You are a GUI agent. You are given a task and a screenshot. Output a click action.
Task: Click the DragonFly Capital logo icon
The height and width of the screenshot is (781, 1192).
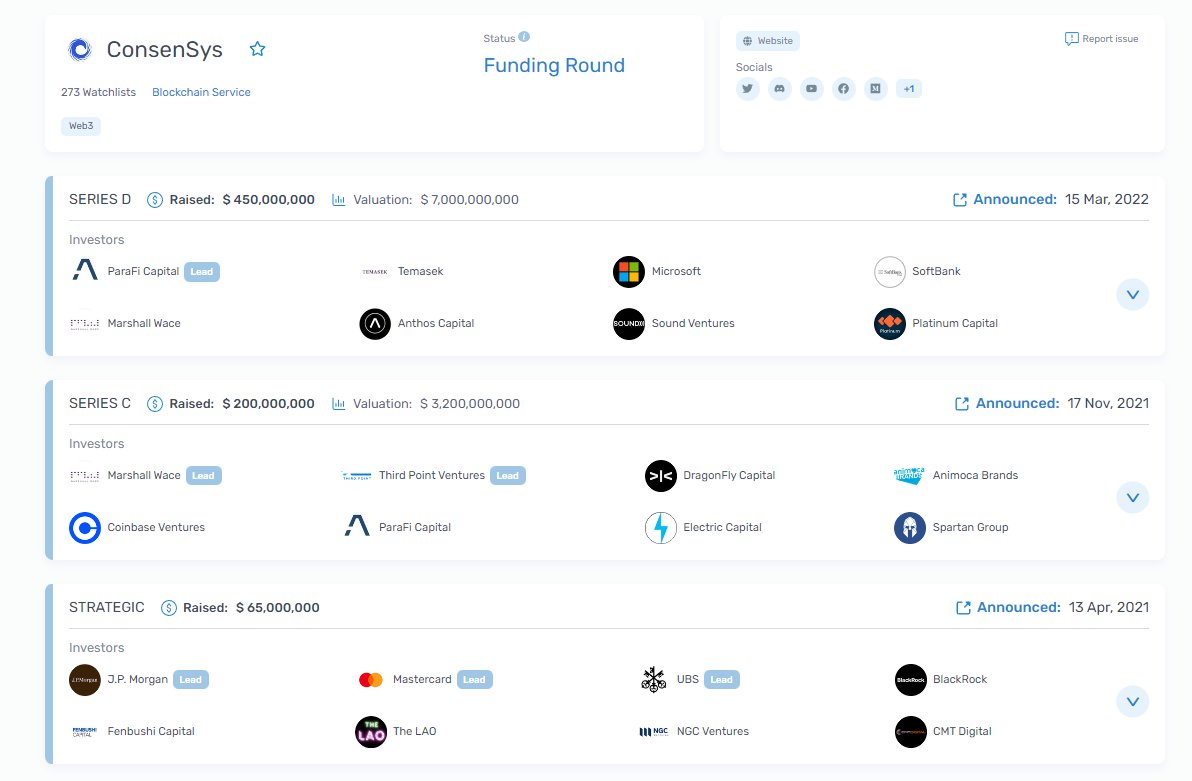pyautogui.click(x=661, y=476)
